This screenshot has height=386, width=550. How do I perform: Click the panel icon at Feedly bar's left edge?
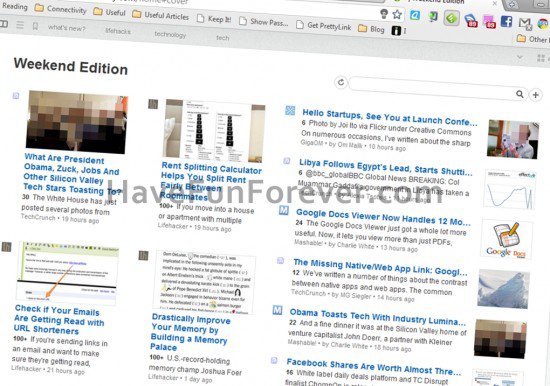[x=4, y=24]
